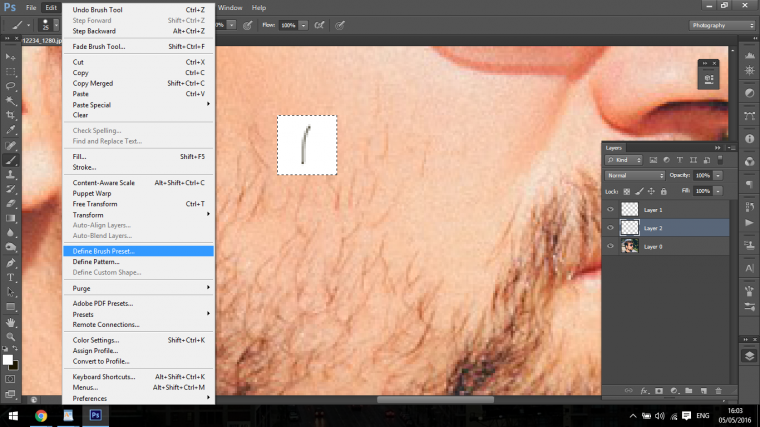Select the Rectangular Marquee tool
The width and height of the screenshot is (760, 427).
[x=10, y=72]
